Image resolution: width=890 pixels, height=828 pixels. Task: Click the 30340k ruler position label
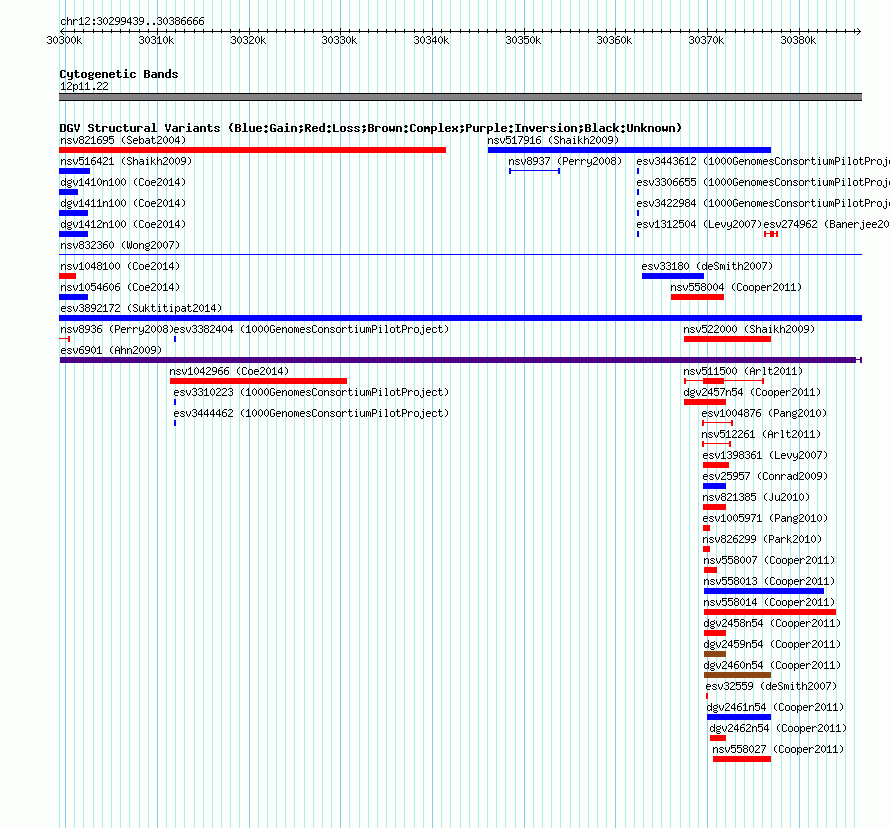(x=431, y=40)
